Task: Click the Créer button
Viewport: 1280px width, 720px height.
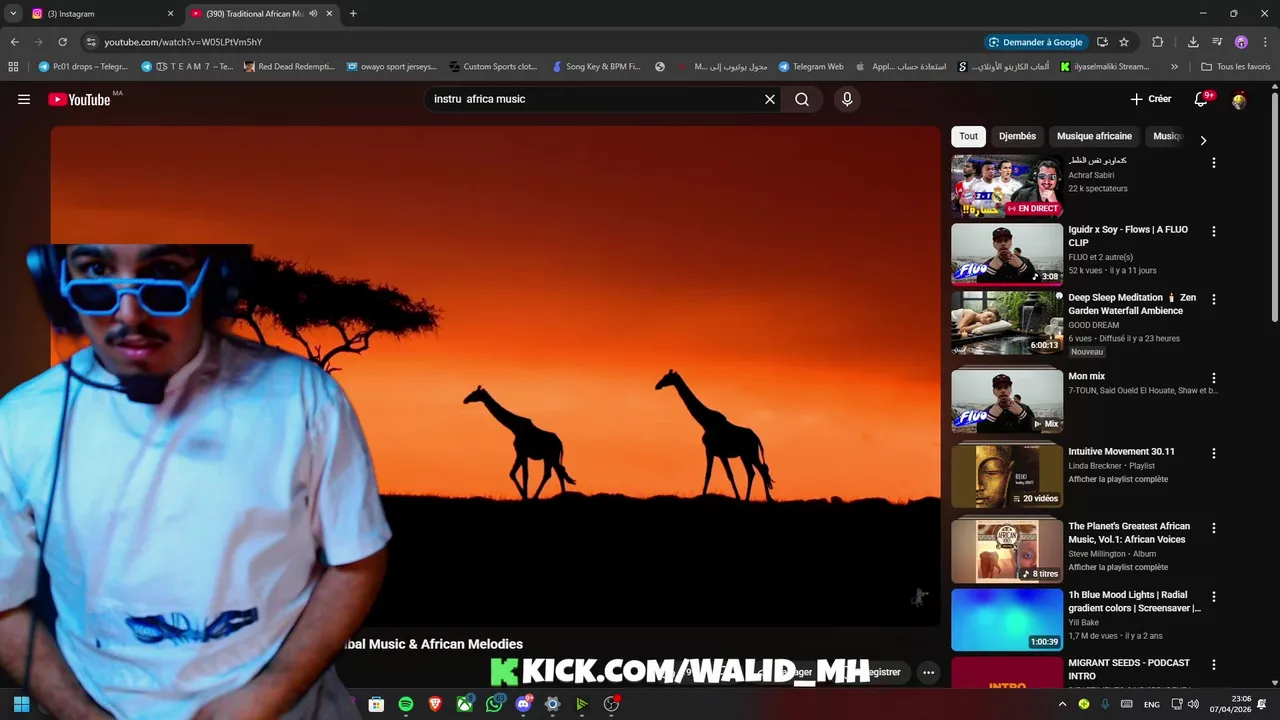Action: 1151,99
